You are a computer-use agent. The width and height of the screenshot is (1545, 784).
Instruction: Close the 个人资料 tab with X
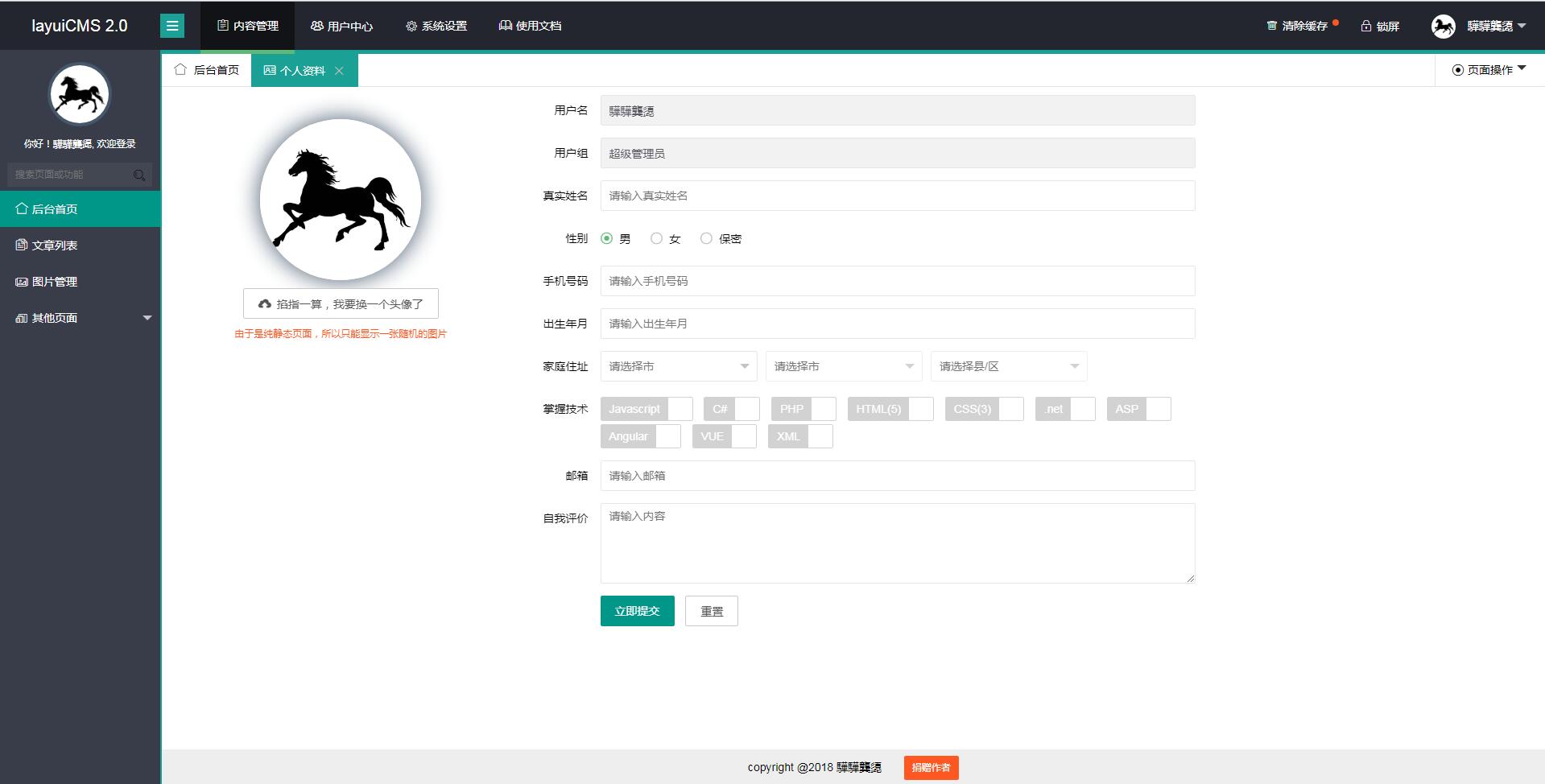339,71
